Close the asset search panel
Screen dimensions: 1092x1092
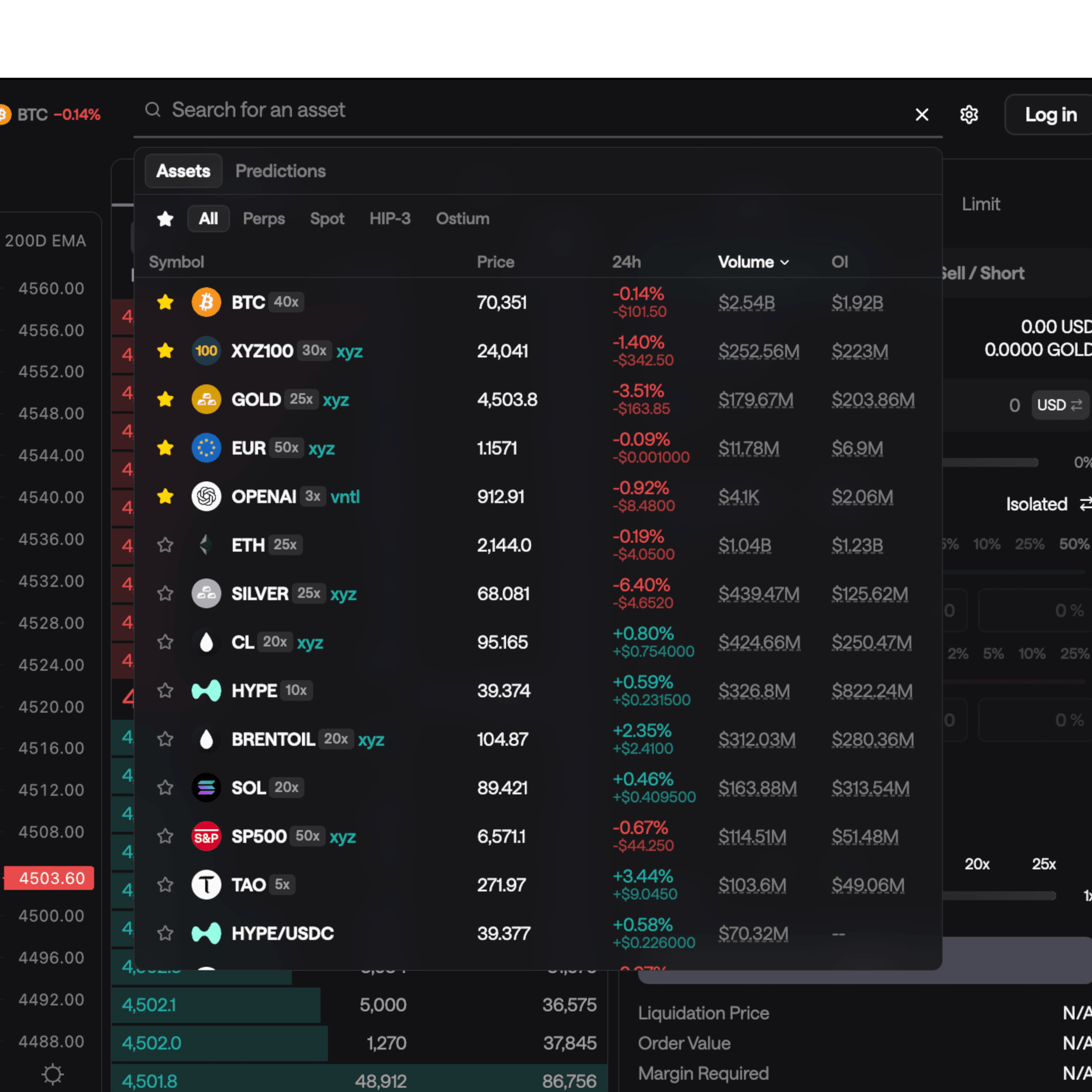pyautogui.click(x=922, y=115)
